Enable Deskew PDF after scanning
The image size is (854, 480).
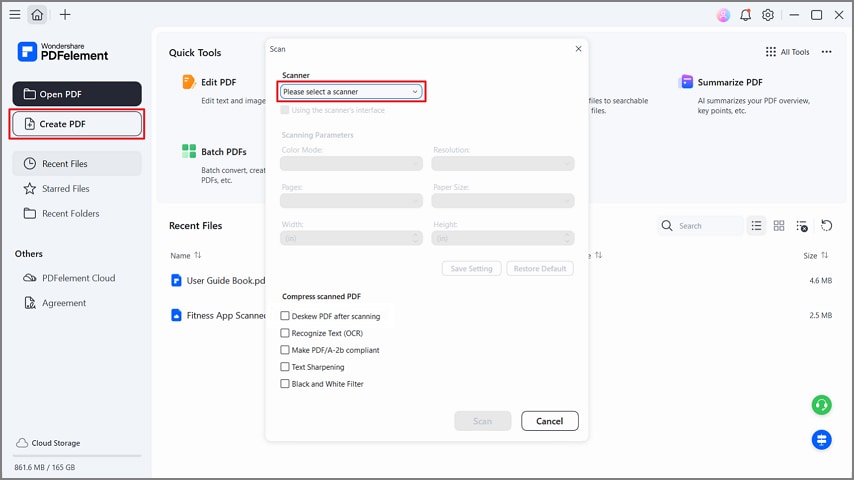[x=284, y=315]
